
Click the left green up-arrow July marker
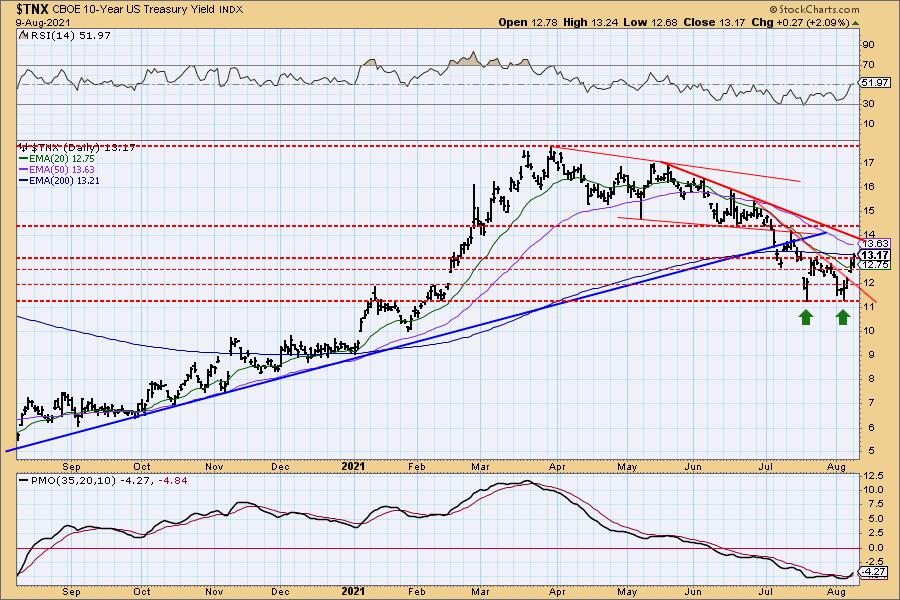[806, 317]
